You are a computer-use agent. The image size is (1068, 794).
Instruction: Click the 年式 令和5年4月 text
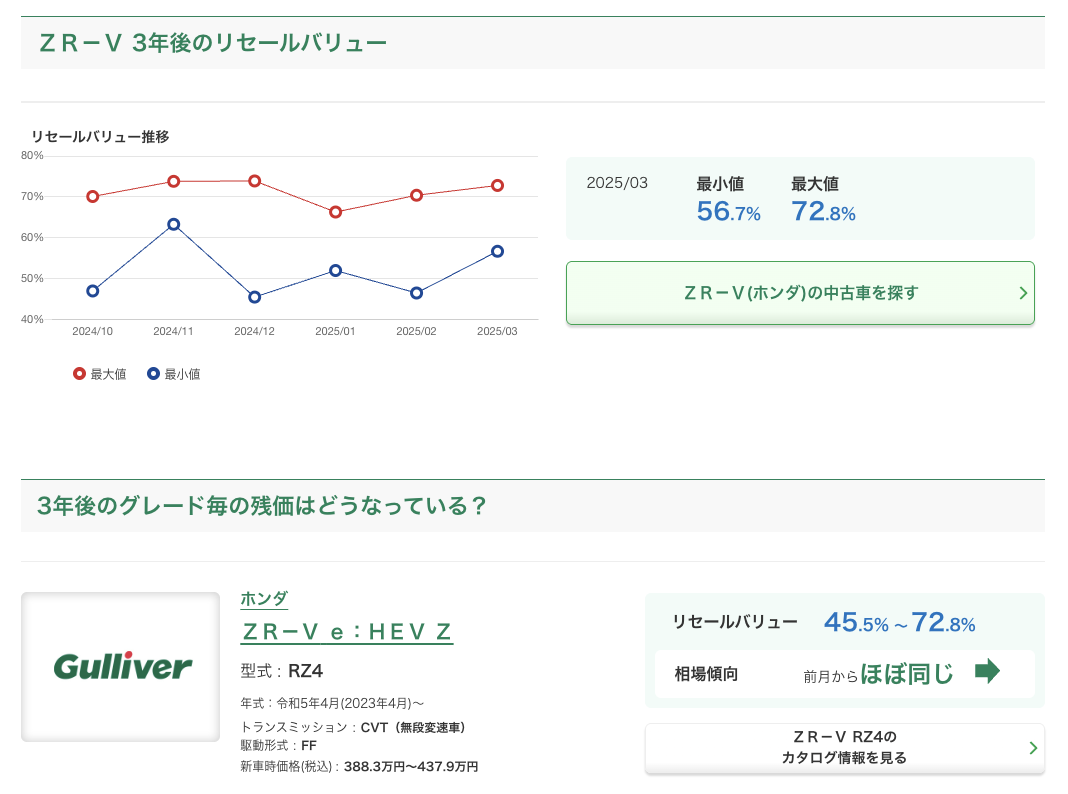pos(332,703)
